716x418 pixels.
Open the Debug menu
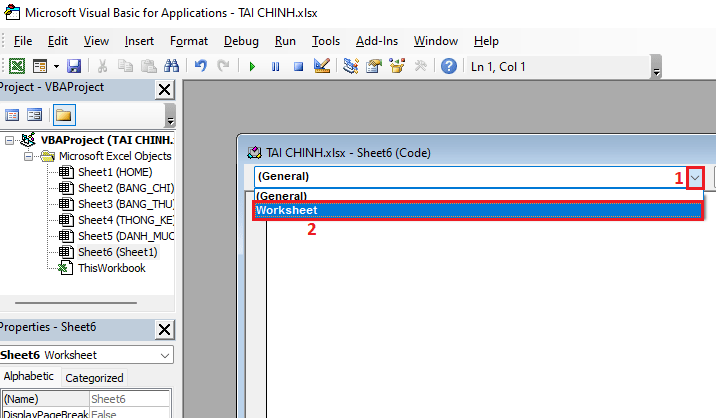[x=241, y=41]
